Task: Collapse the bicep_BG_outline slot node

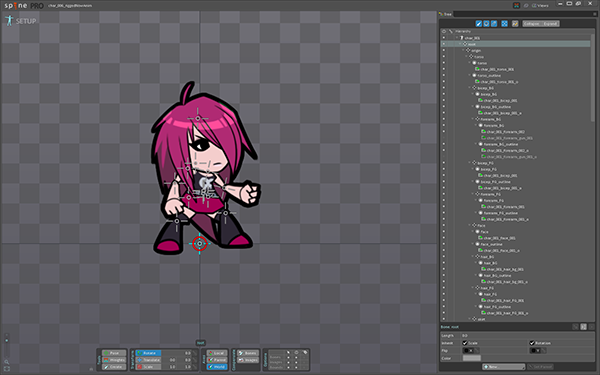Action: tap(473, 107)
